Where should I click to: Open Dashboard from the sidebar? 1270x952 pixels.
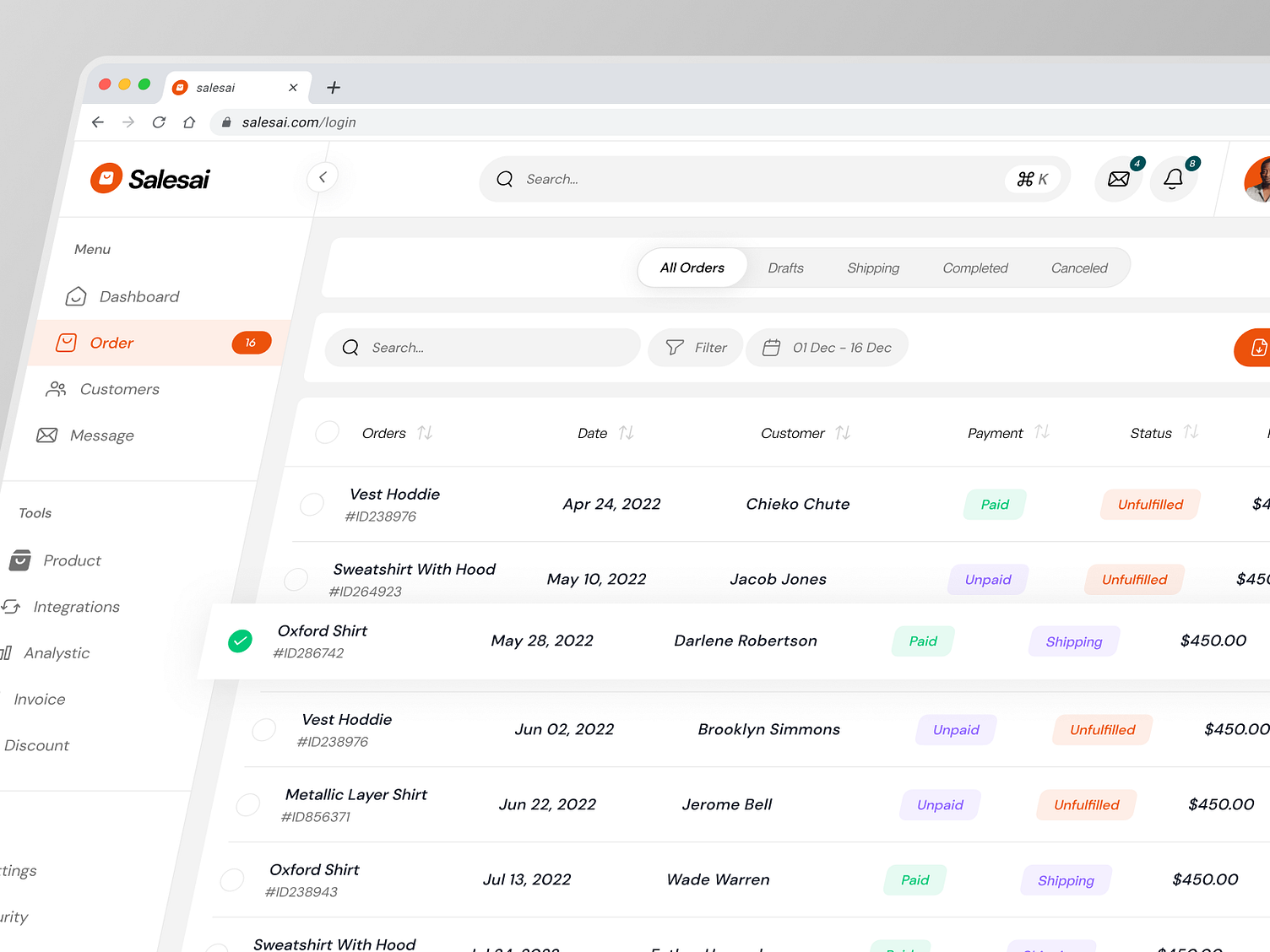coord(139,296)
